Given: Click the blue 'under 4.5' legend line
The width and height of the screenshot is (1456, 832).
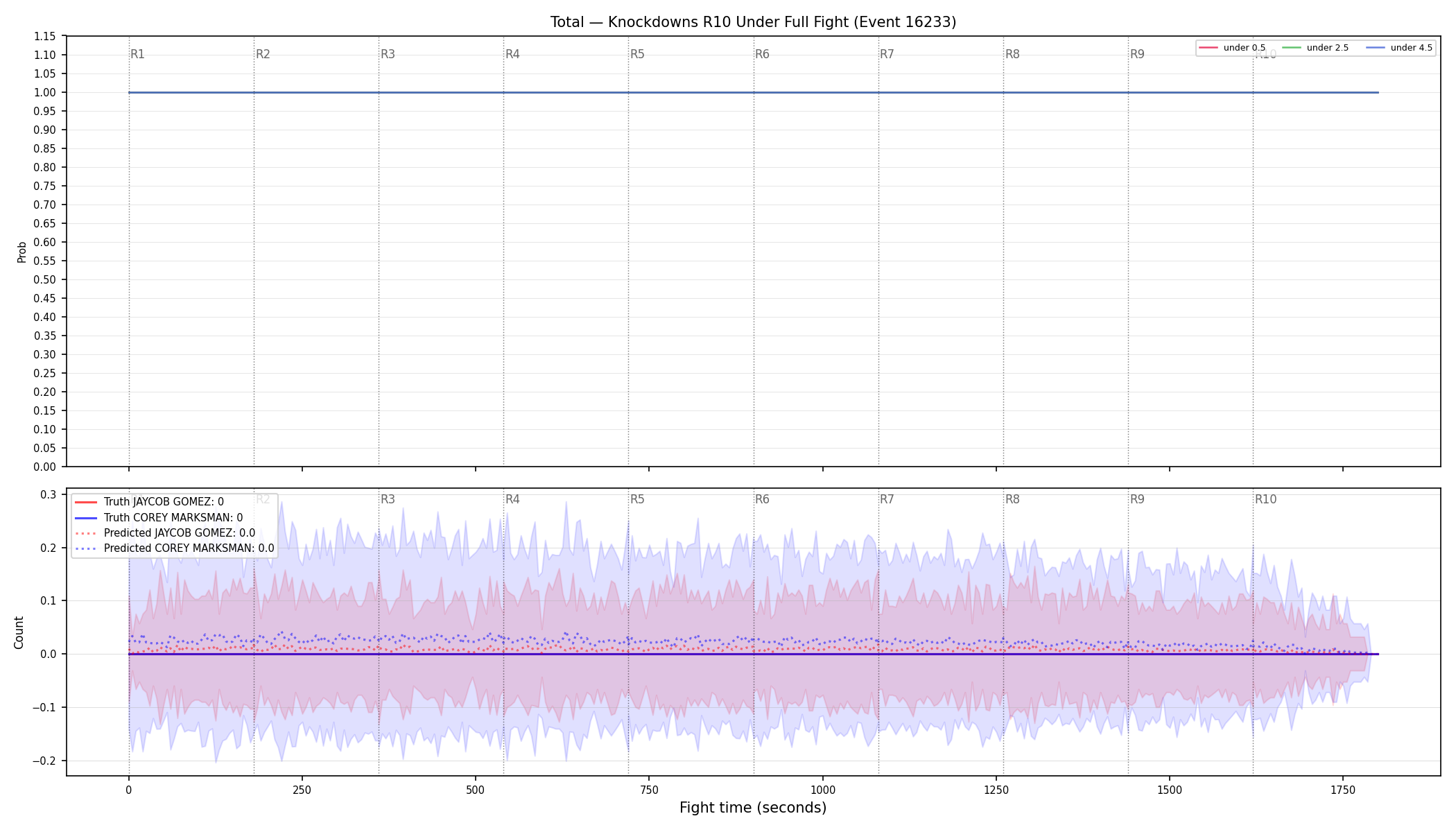Looking at the screenshot, I should pyautogui.click(x=1376, y=48).
